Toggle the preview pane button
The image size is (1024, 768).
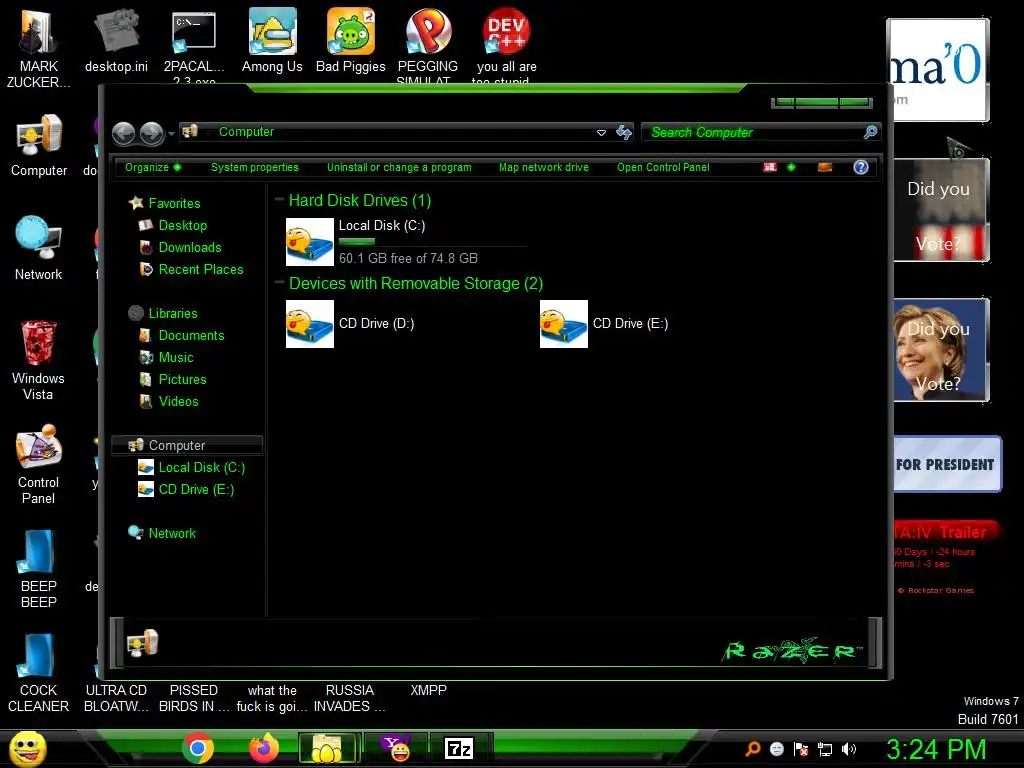[x=825, y=167]
